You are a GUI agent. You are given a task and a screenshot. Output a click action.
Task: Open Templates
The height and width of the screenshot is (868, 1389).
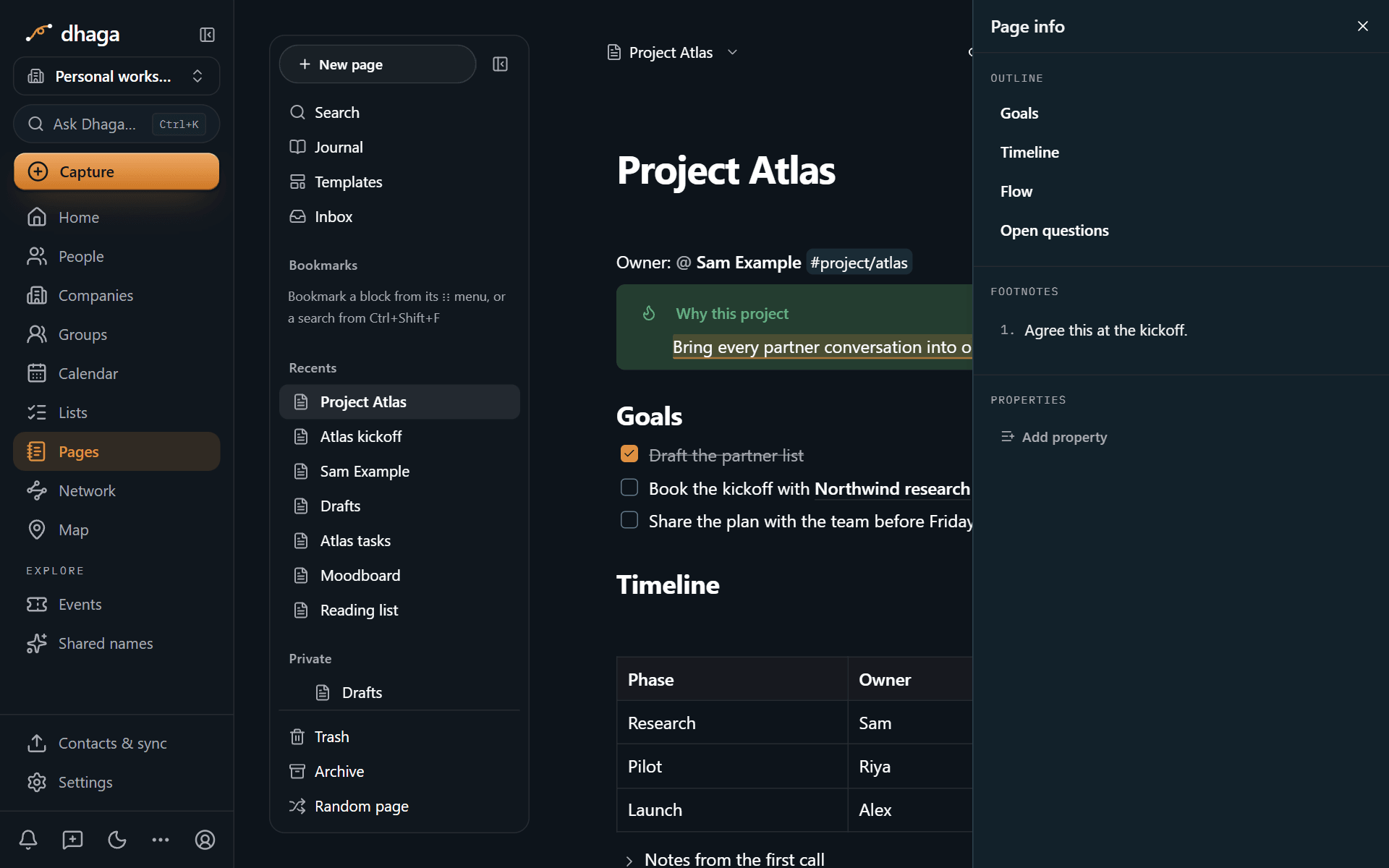399,182
